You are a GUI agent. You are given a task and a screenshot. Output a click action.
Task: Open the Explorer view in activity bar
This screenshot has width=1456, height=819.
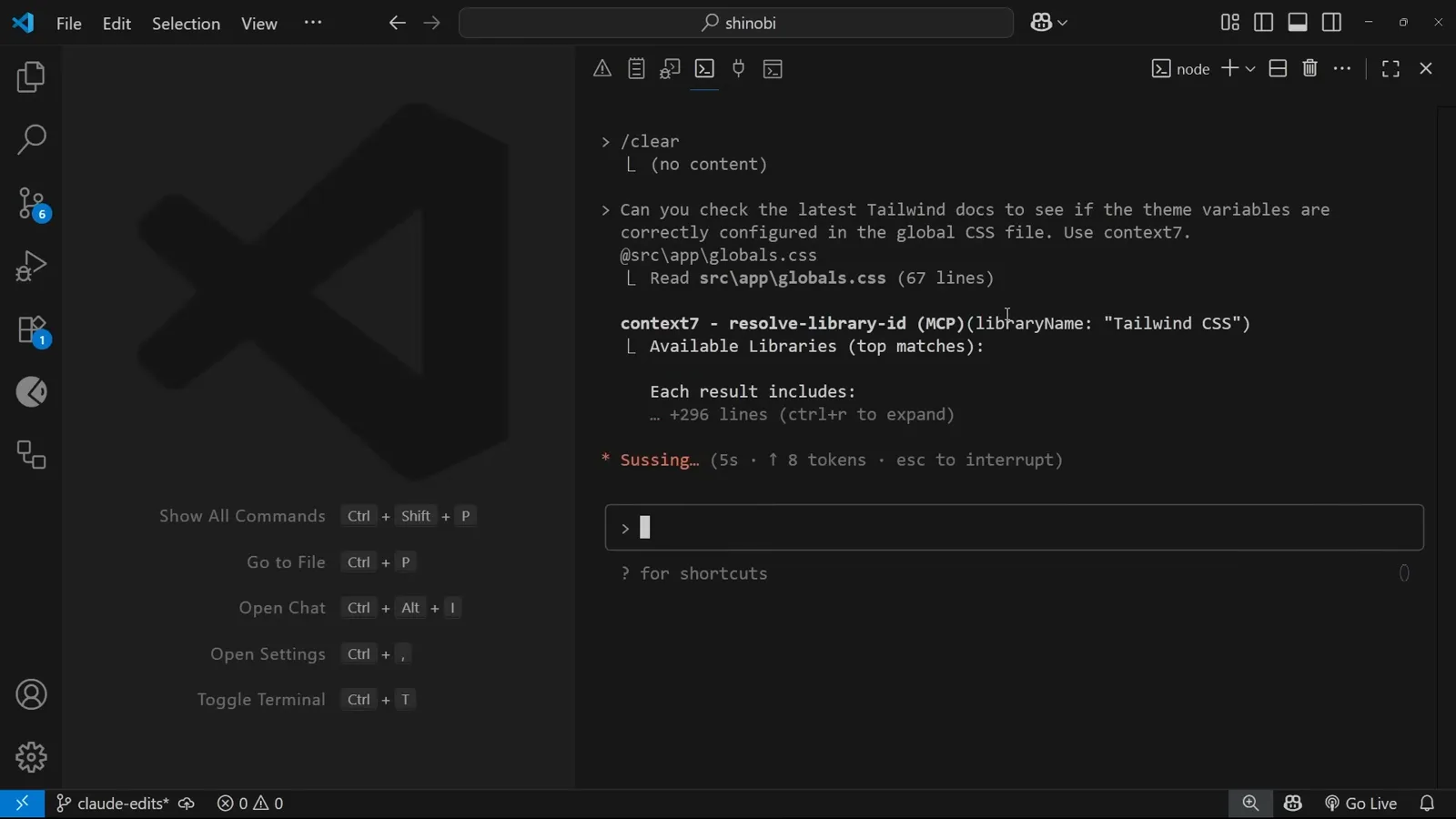(31, 77)
